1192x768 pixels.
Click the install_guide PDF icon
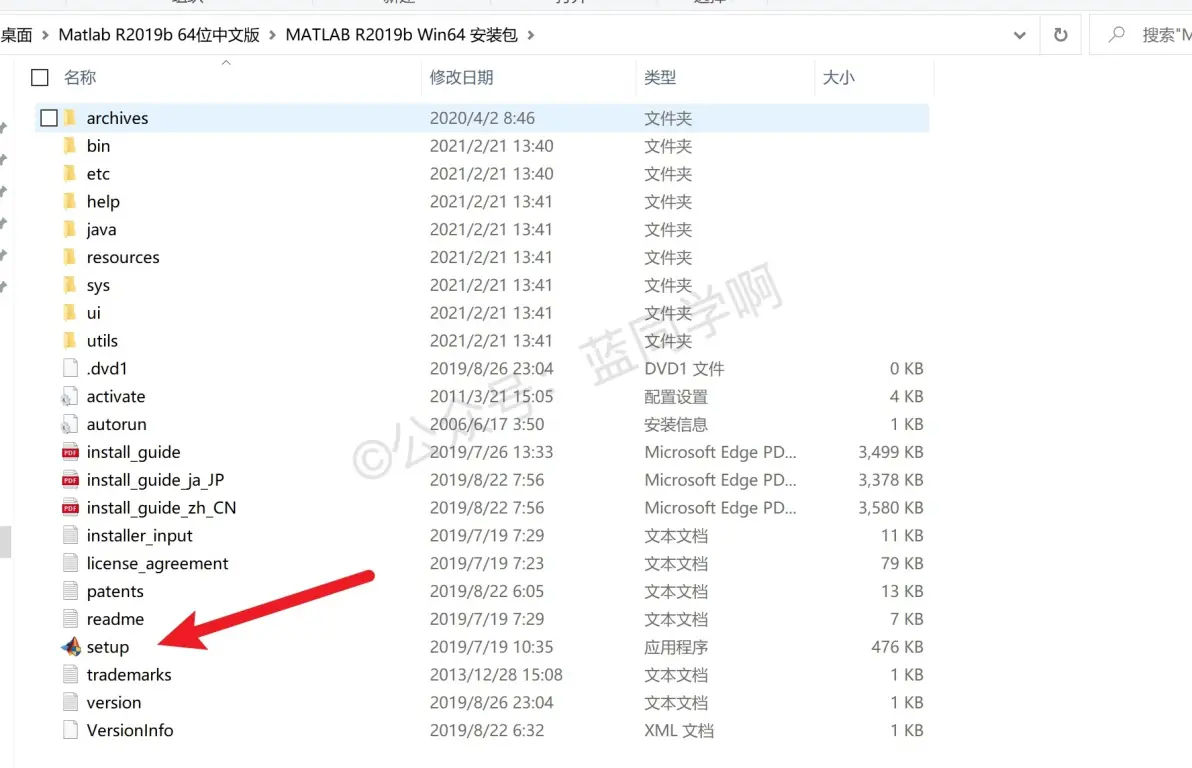pyautogui.click(x=70, y=452)
